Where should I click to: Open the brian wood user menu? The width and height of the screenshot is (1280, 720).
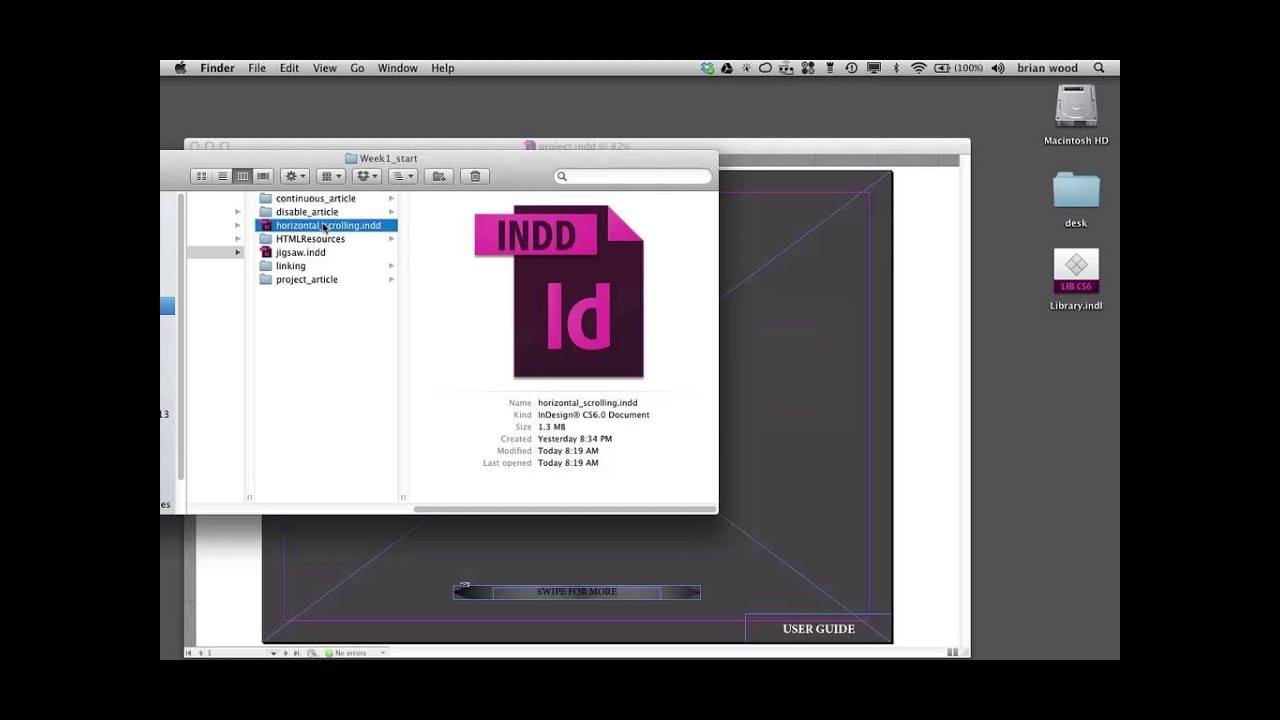(x=1047, y=68)
